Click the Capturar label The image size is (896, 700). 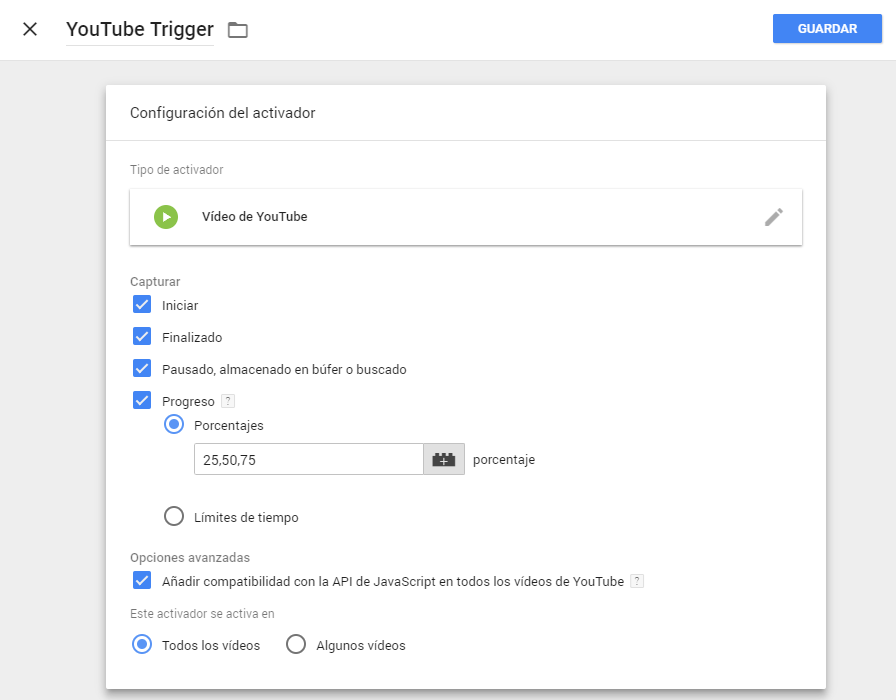click(155, 282)
